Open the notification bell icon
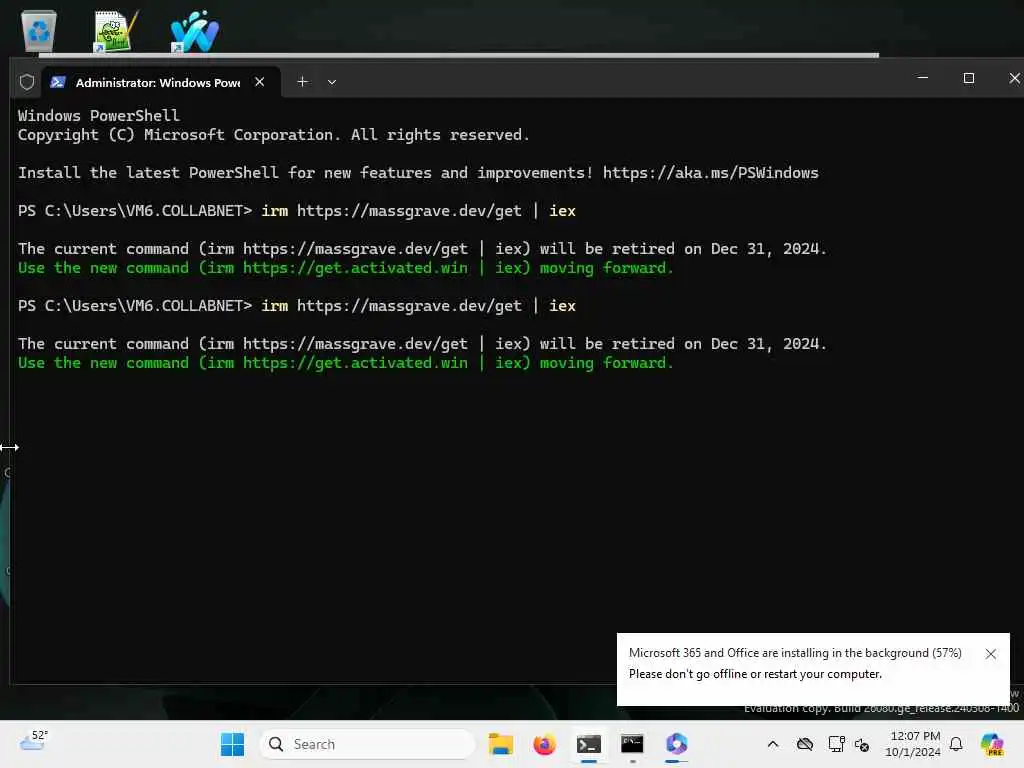1024x768 pixels. (956, 744)
